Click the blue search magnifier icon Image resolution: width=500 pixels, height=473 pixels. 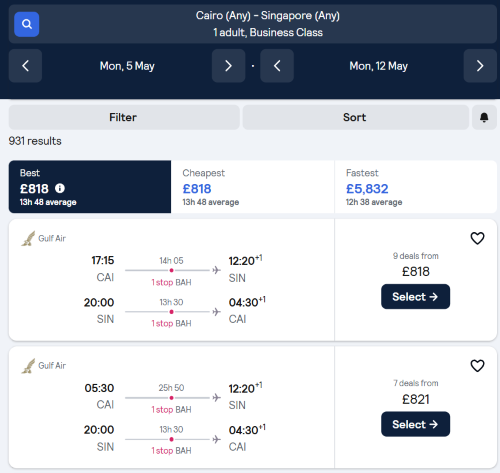27,24
